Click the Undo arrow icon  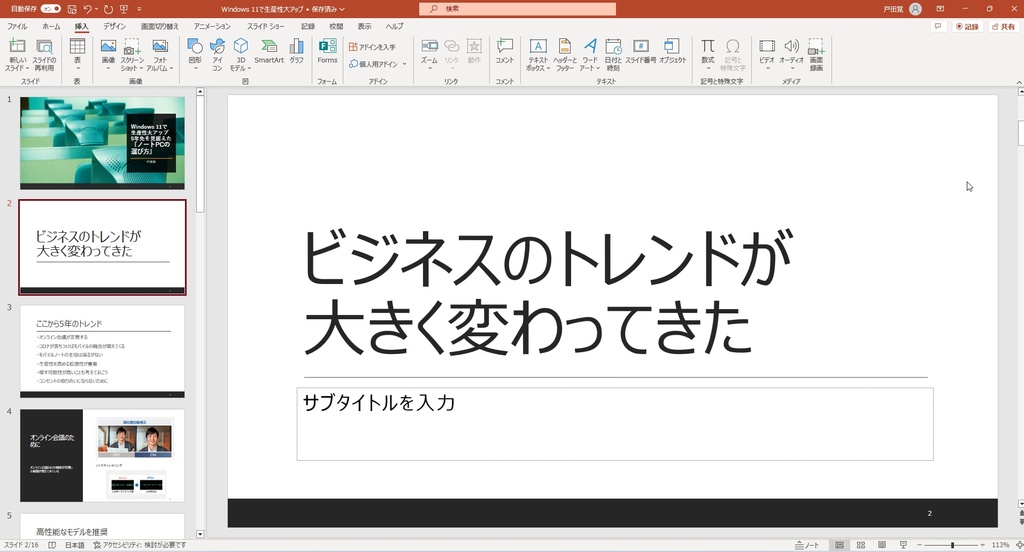pos(88,9)
